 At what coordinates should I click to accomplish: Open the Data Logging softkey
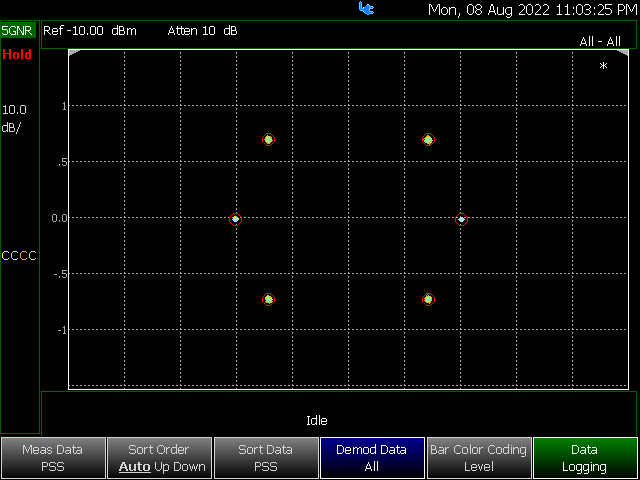pos(585,458)
